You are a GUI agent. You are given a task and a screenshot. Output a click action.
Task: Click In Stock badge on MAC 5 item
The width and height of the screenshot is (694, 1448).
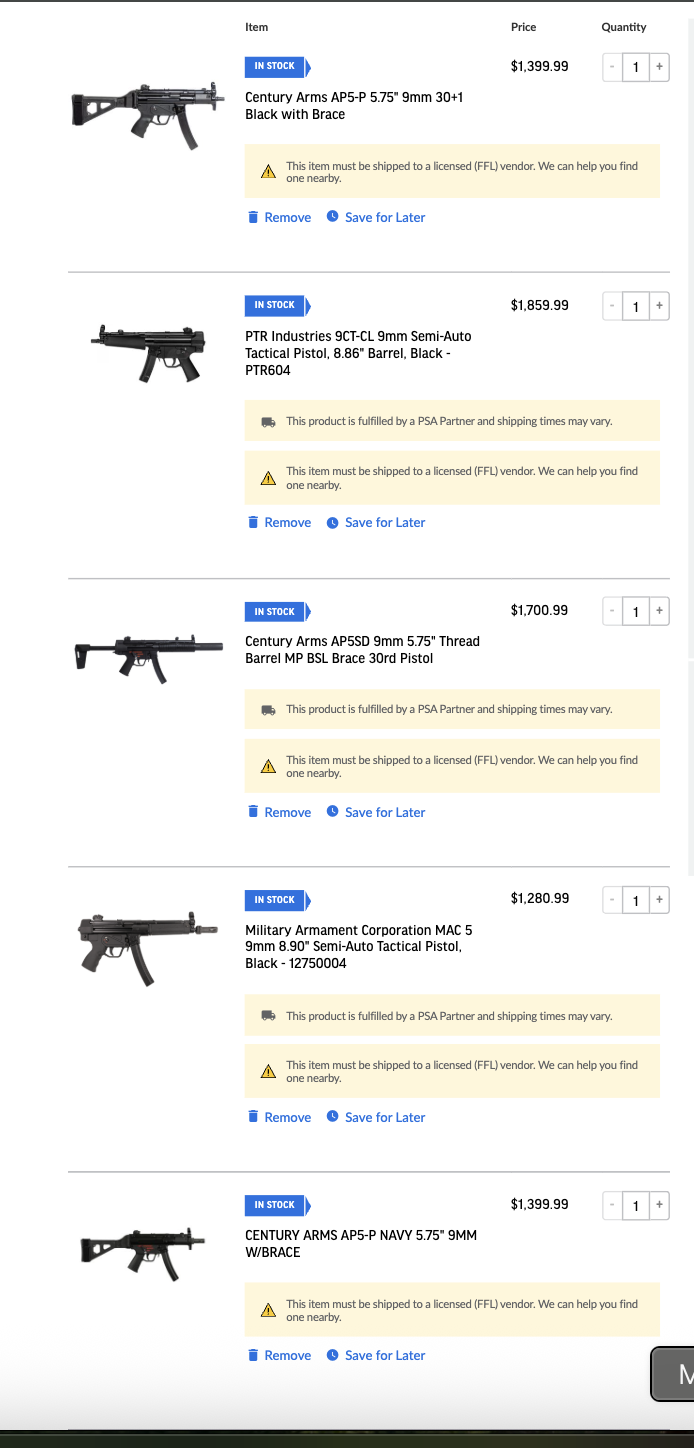coord(278,900)
